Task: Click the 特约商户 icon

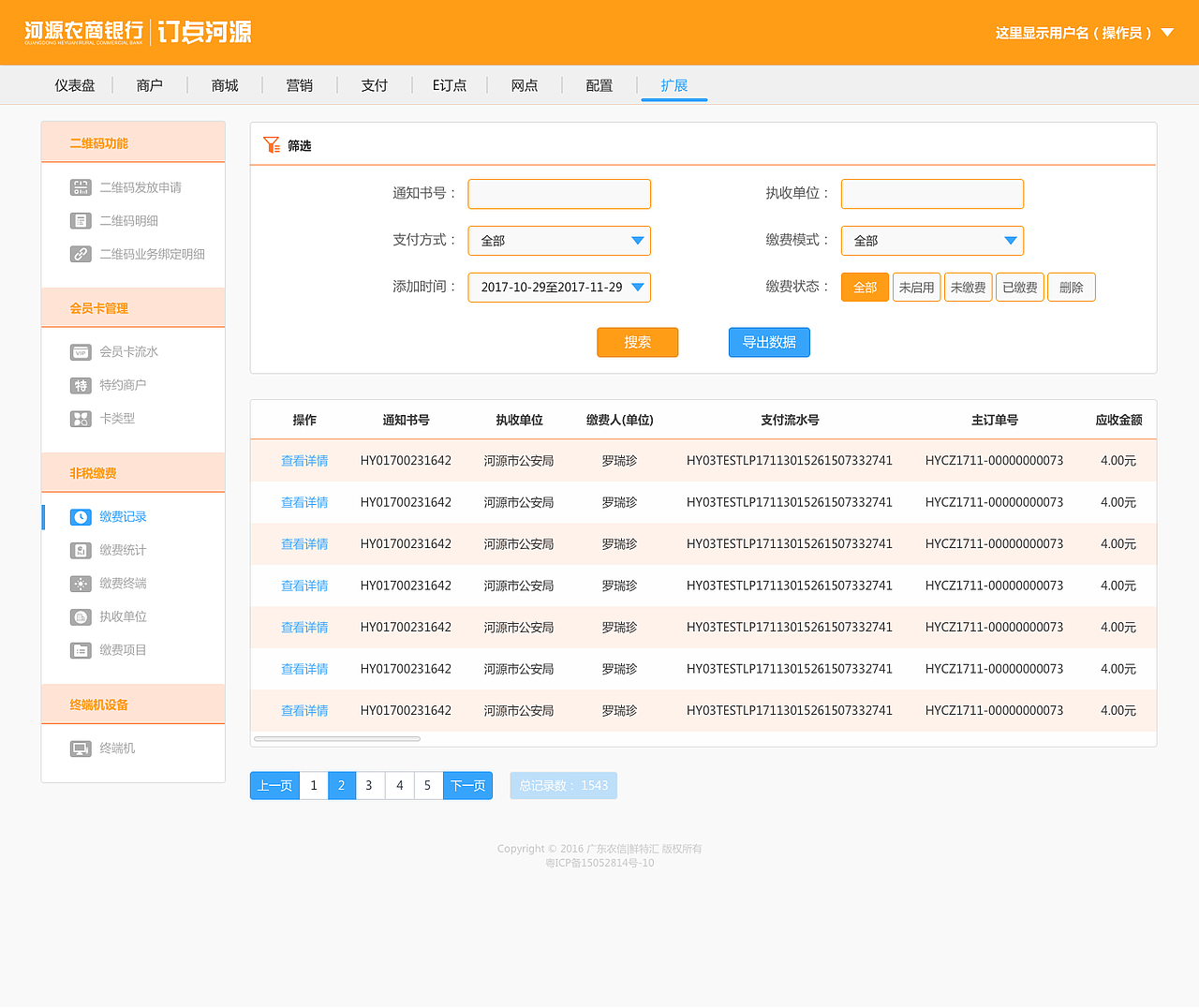Action: (x=81, y=385)
